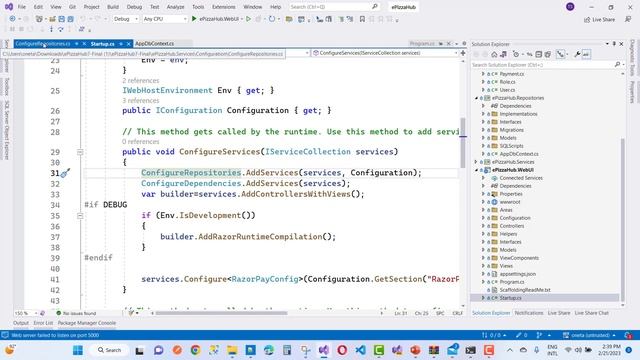Click the editor horizontal scrollbar thumb

tap(221, 313)
